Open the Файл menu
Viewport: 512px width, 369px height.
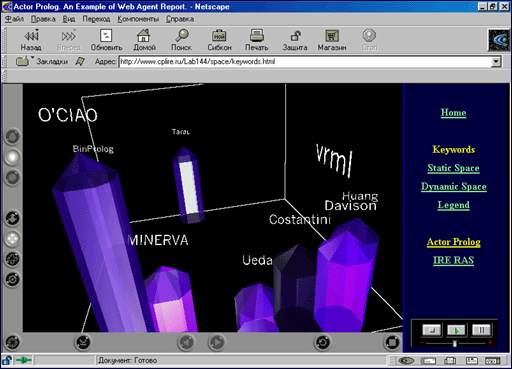click(15, 19)
